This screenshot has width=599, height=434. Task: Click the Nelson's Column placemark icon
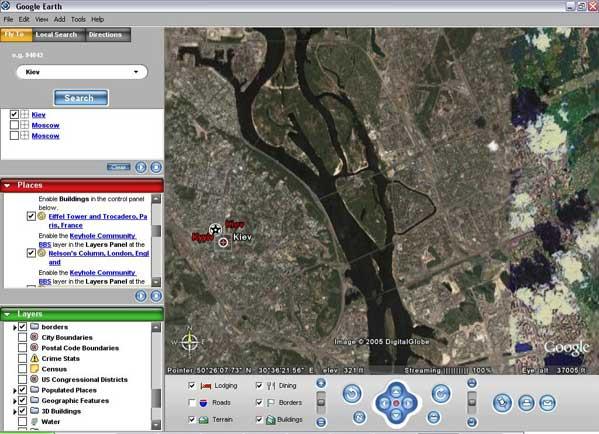pos(42,253)
